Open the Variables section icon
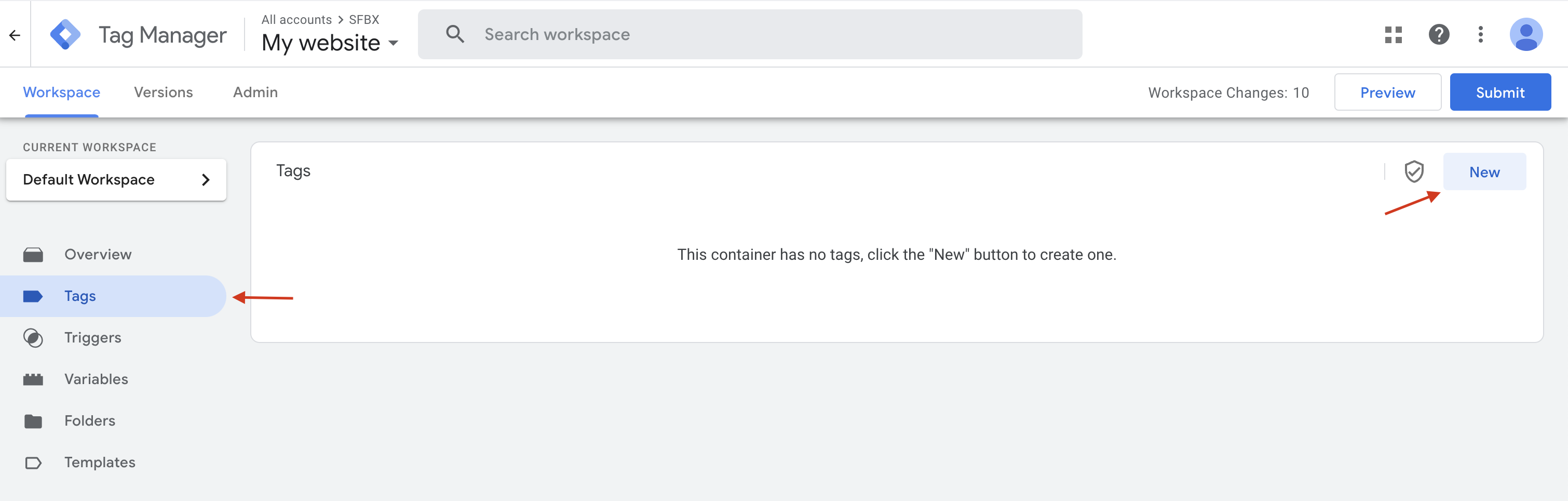This screenshot has width=1568, height=501. [33, 378]
